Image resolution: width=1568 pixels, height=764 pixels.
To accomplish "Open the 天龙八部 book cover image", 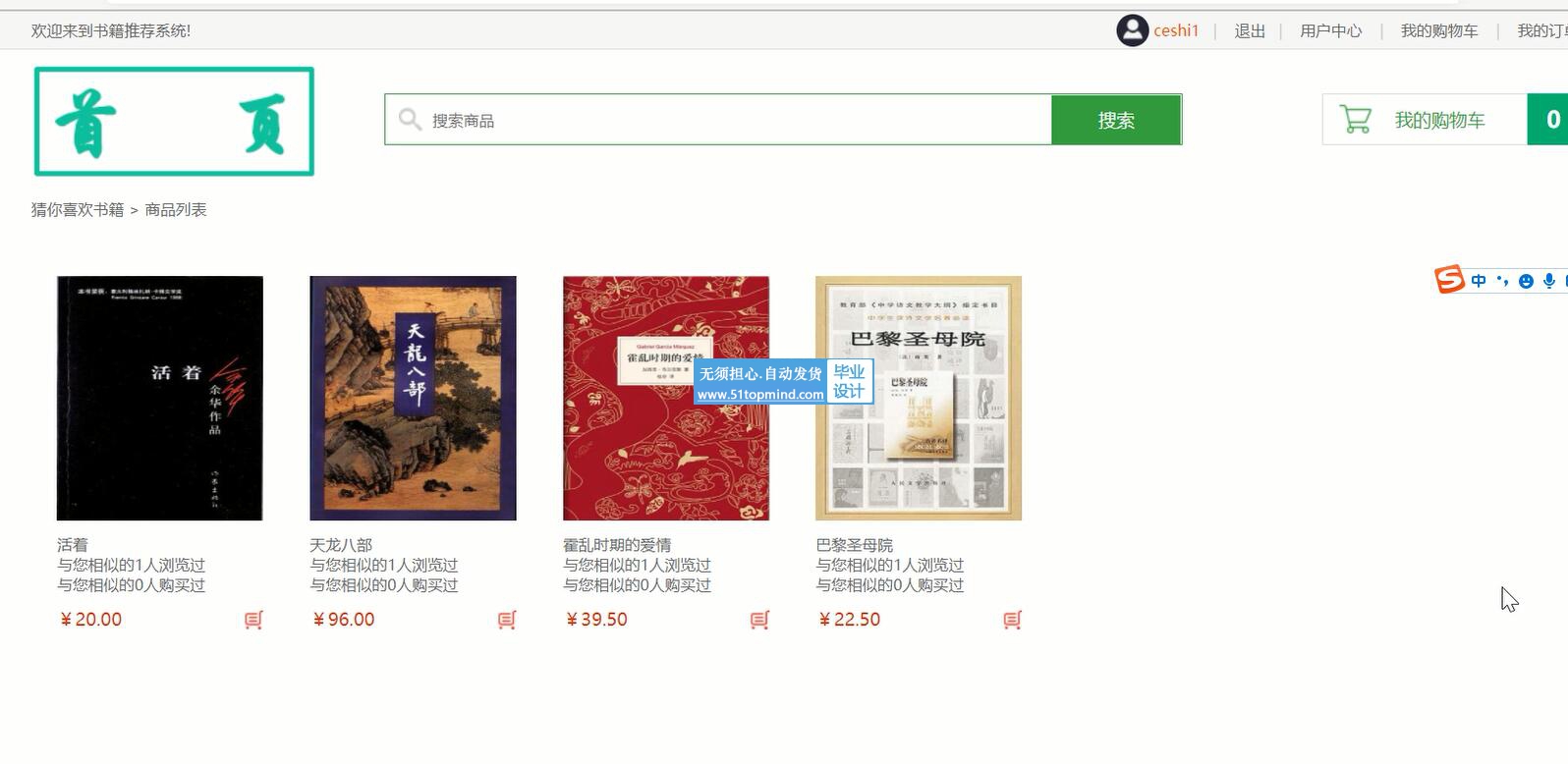I will [413, 398].
